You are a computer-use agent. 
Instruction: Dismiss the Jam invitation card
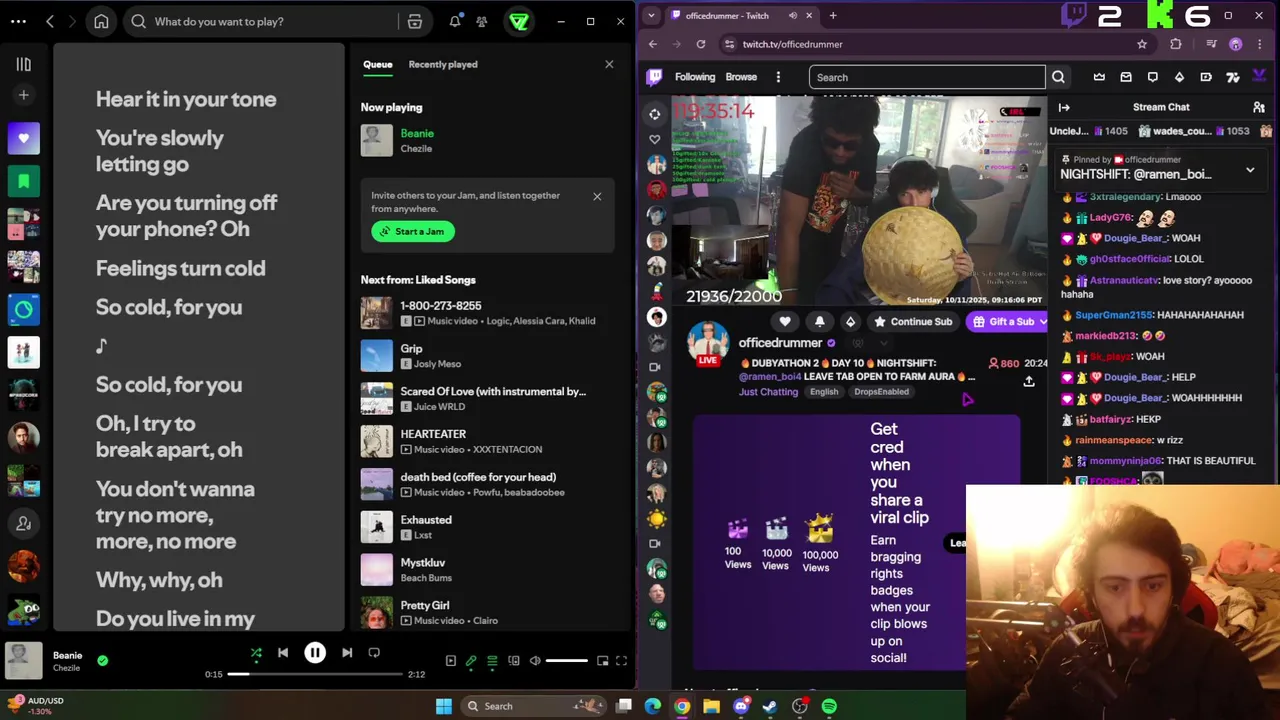coord(597,196)
